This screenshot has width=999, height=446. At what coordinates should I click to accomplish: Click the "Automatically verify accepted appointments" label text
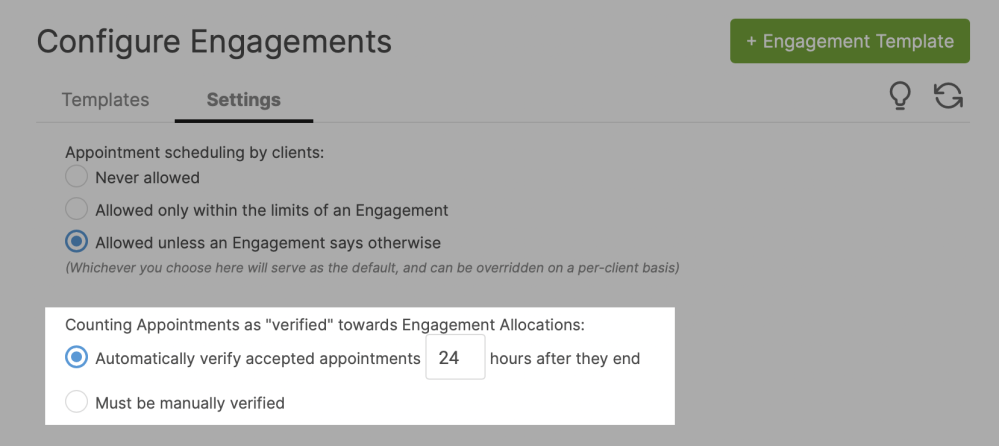(257, 358)
